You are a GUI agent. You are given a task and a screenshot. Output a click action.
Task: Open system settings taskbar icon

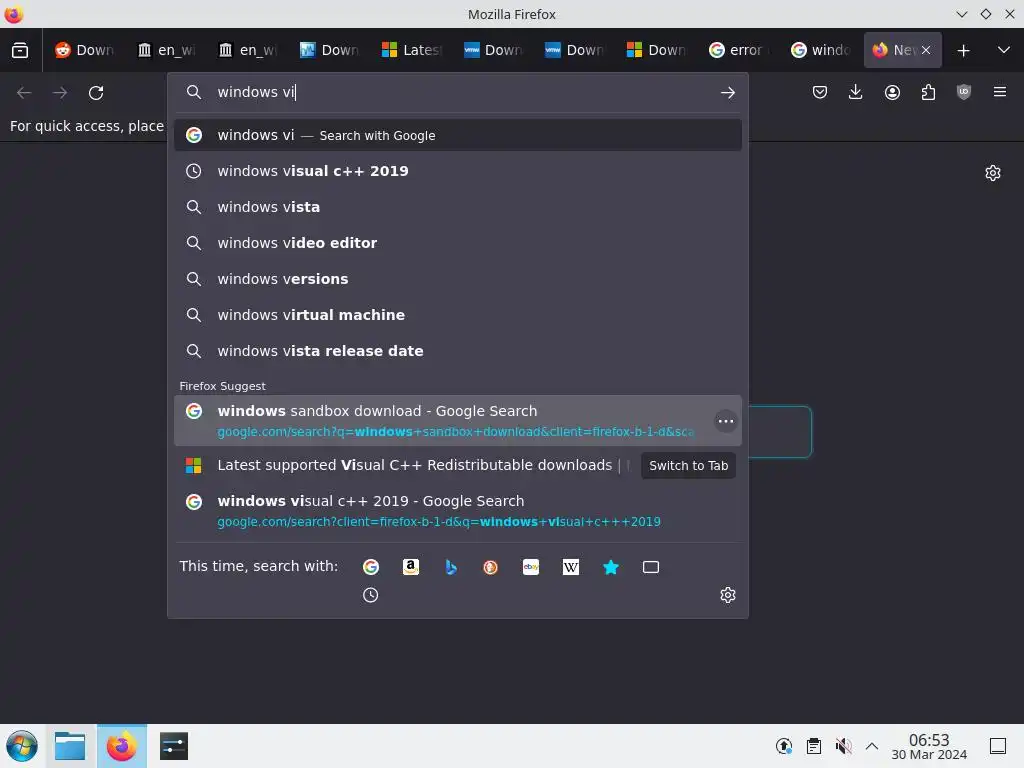point(174,746)
